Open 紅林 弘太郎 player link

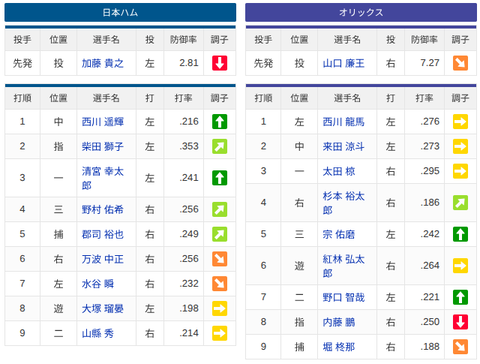coord(344,266)
